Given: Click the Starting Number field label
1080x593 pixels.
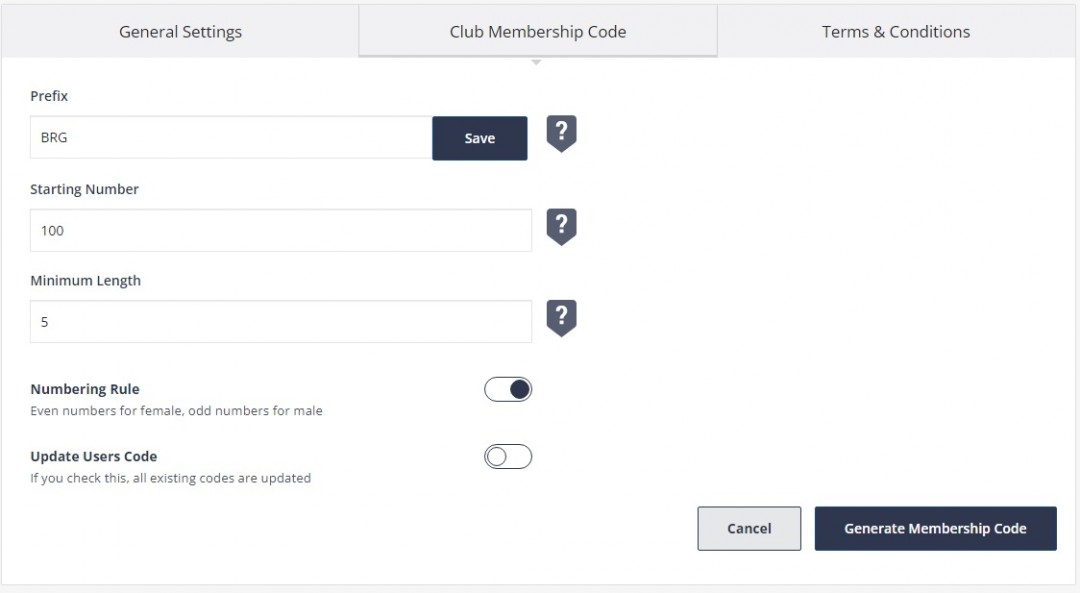Looking at the screenshot, I should [85, 189].
